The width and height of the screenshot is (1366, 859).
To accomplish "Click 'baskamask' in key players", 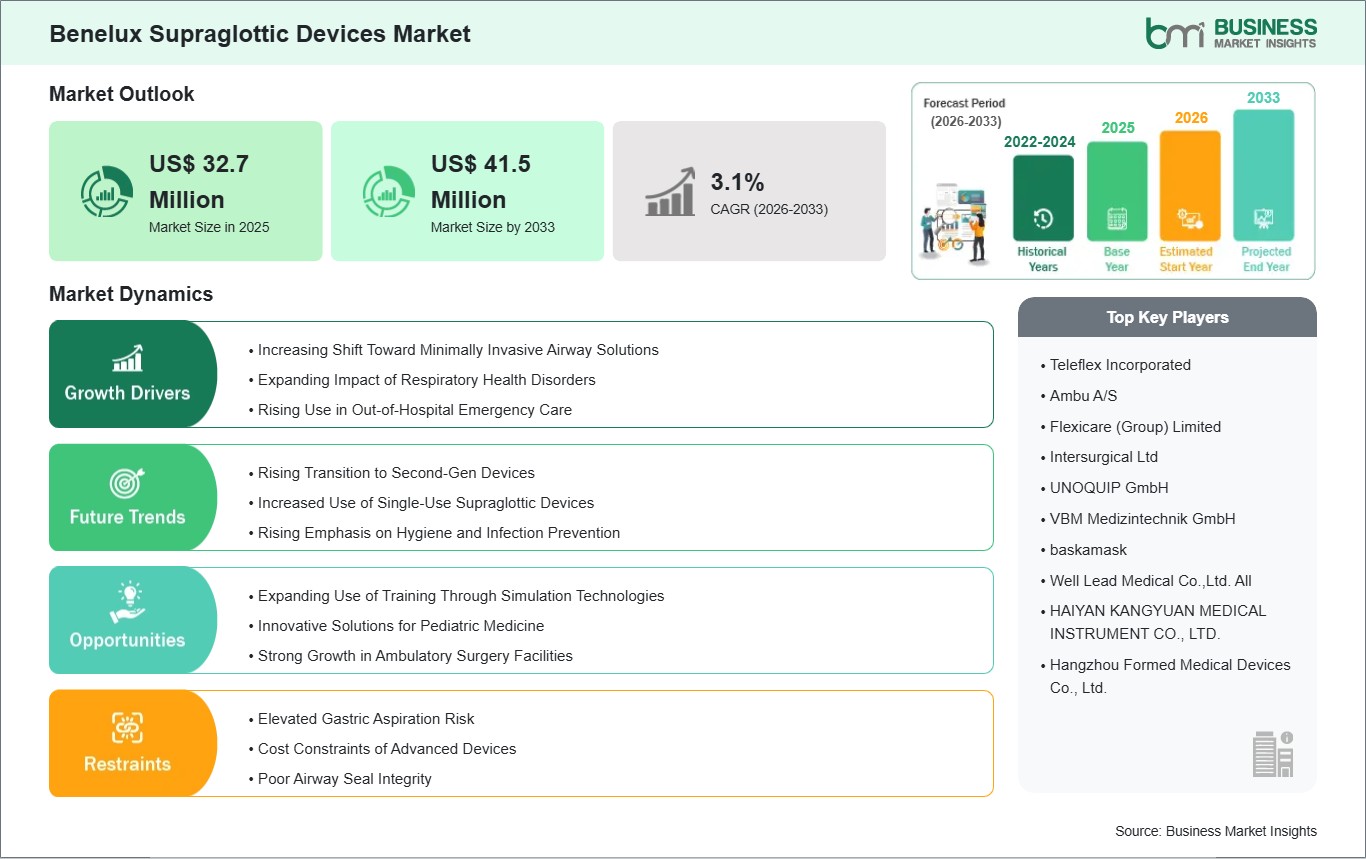I will click(x=1088, y=550).
